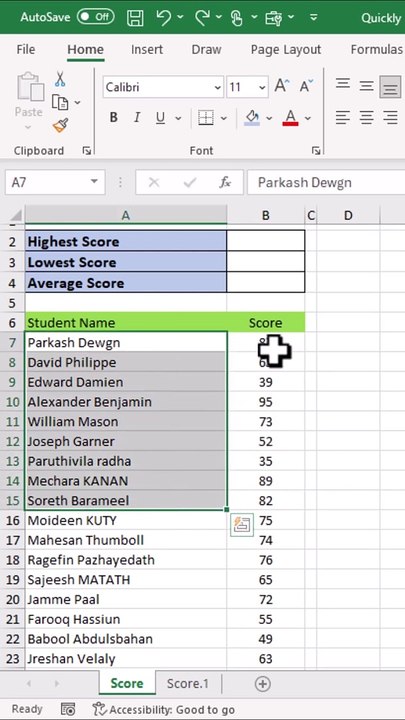
Task: Switch to the Page Layout tab
Action: pyautogui.click(x=286, y=50)
